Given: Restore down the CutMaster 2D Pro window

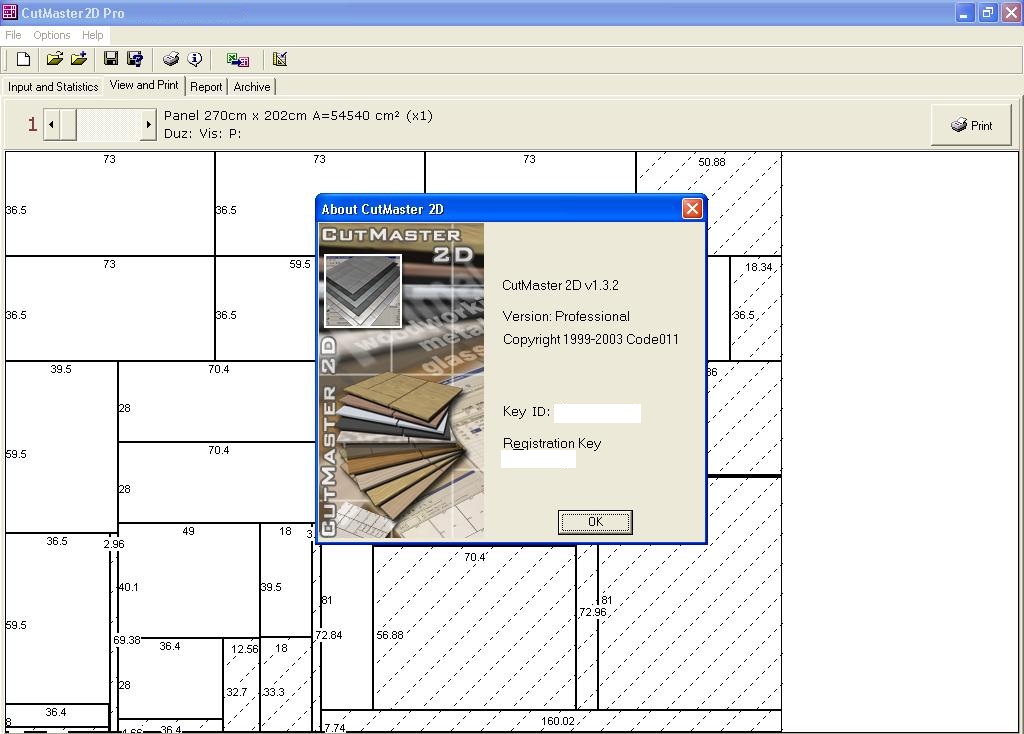Looking at the screenshot, I should pyautogui.click(x=987, y=12).
